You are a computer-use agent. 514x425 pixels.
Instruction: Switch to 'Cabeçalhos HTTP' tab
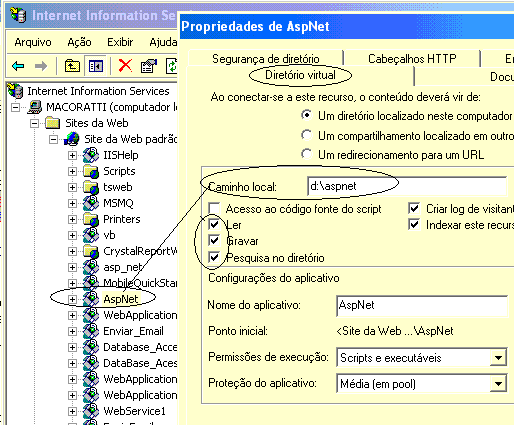tap(412, 59)
